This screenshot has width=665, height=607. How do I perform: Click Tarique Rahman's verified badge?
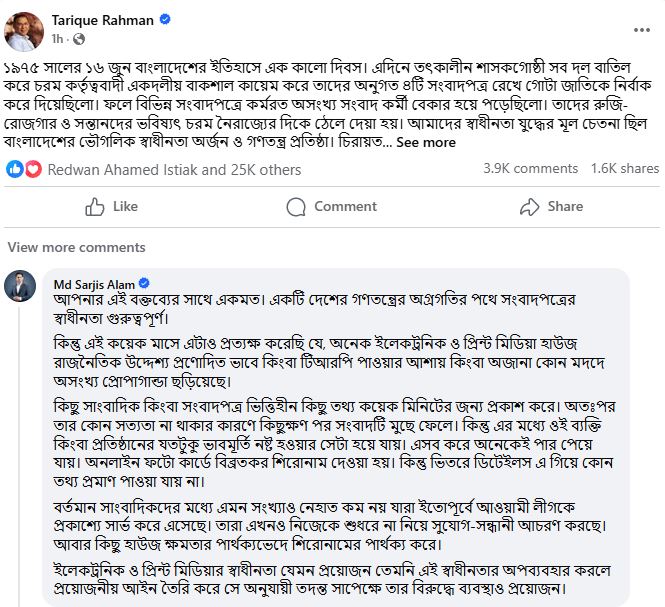[165, 19]
